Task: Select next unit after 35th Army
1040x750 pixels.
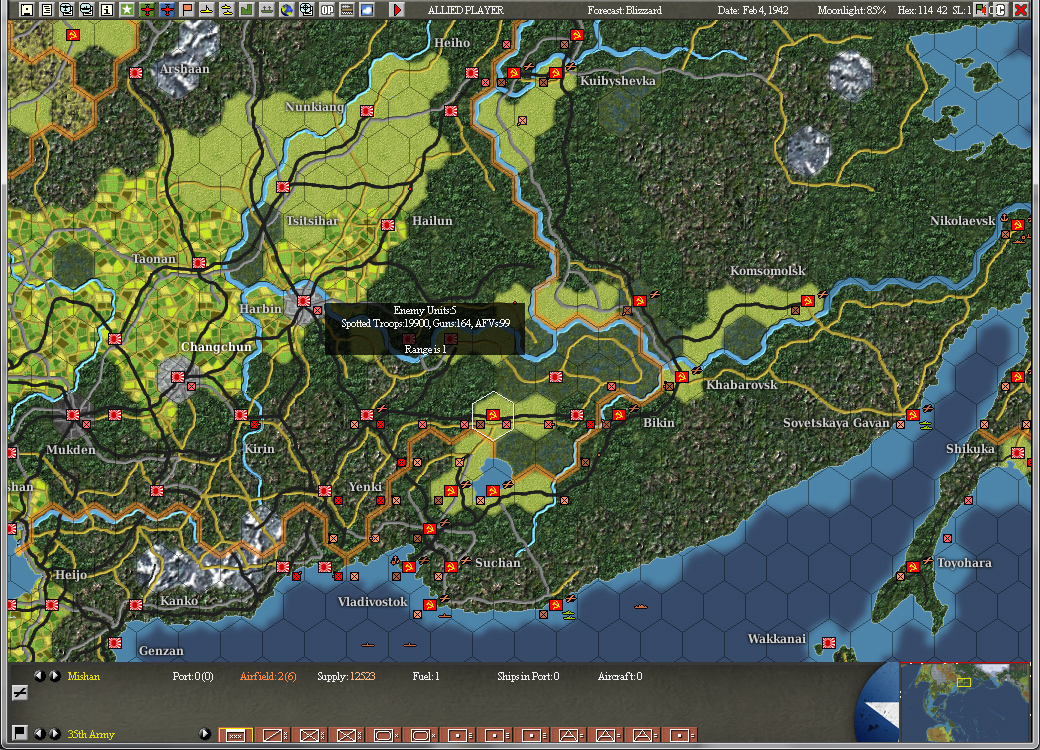Action: tap(55, 733)
